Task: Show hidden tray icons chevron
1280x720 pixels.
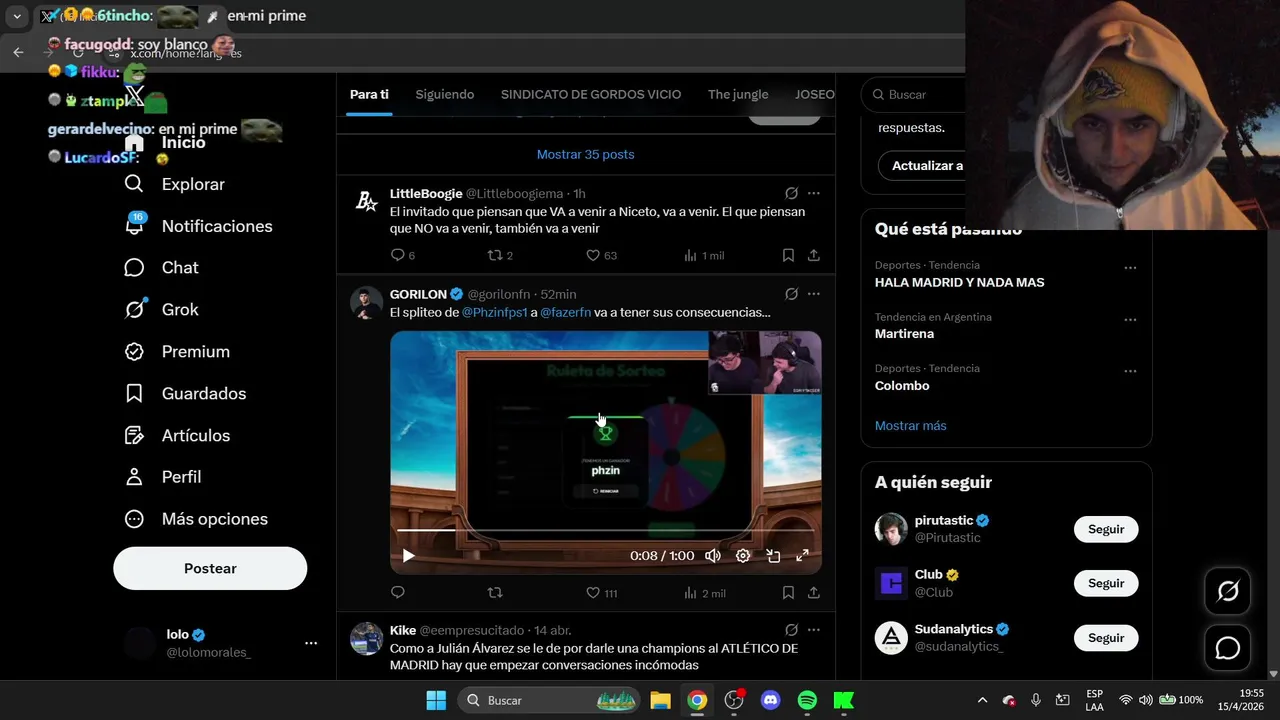Action: point(982,700)
